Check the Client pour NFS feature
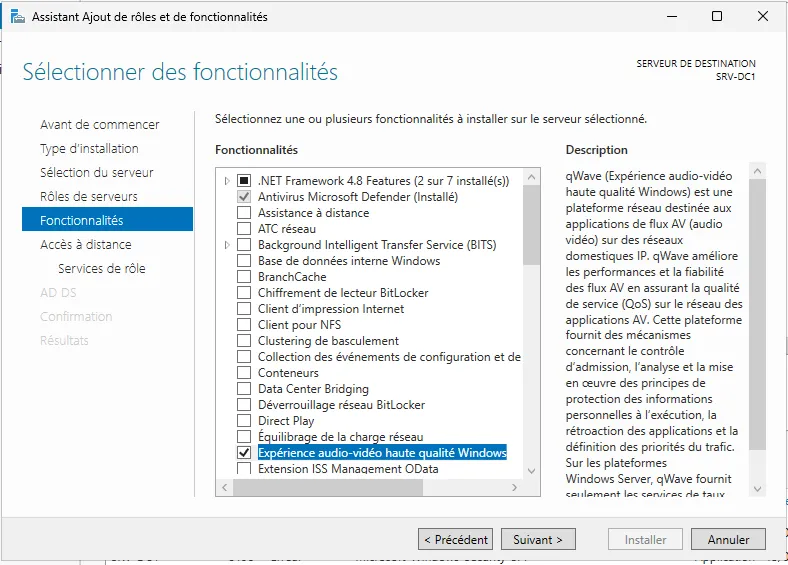The image size is (788, 565). click(244, 325)
